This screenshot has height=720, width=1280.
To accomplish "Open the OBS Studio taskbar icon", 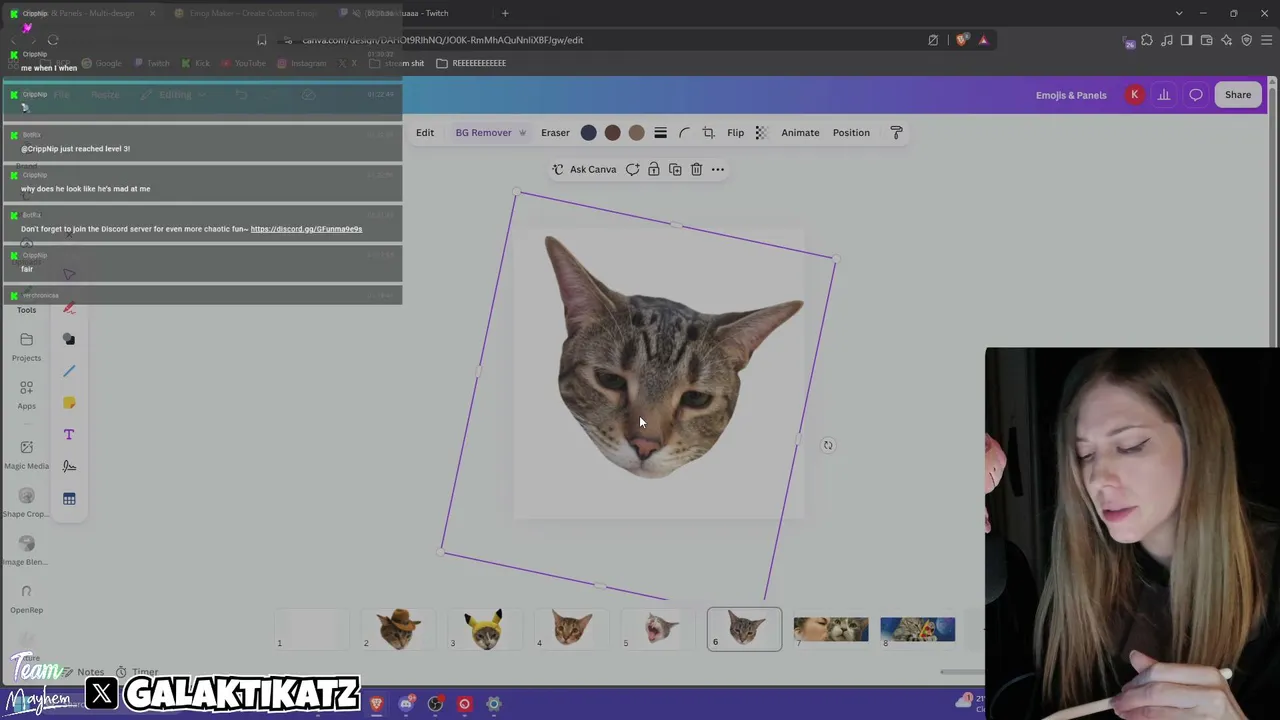I will (x=435, y=704).
